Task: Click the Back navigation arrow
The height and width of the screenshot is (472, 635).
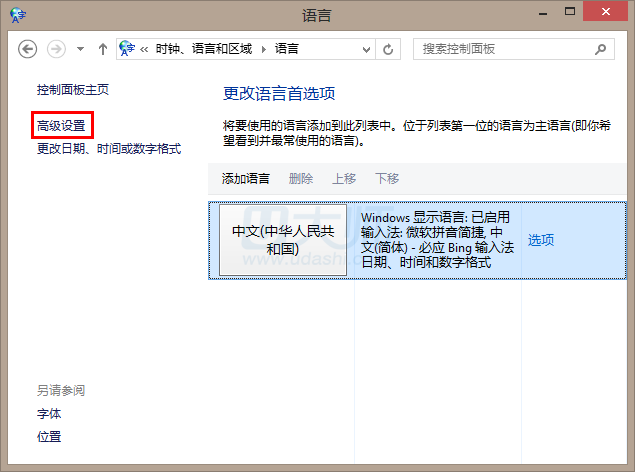Action: pyautogui.click(x=27, y=49)
